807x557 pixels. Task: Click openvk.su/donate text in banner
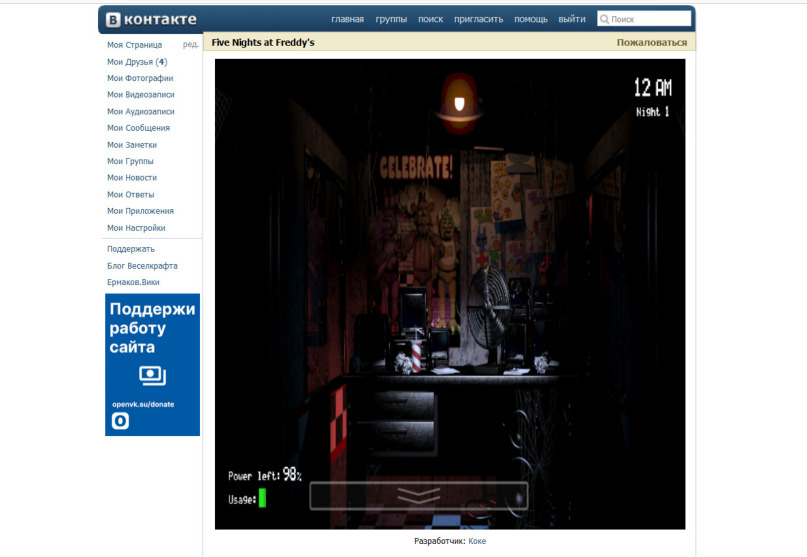point(143,404)
